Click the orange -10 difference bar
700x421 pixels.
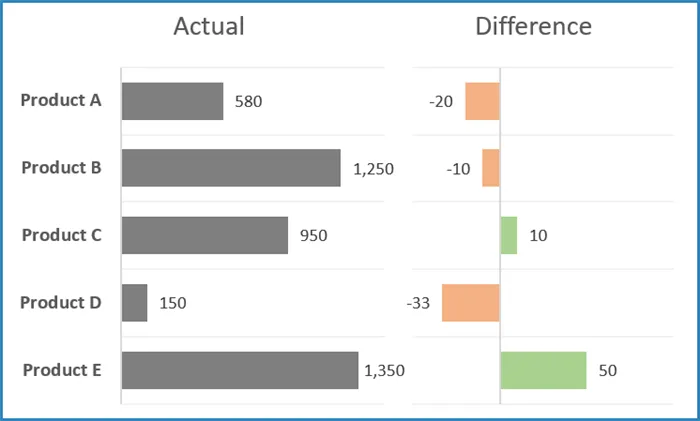491,168
